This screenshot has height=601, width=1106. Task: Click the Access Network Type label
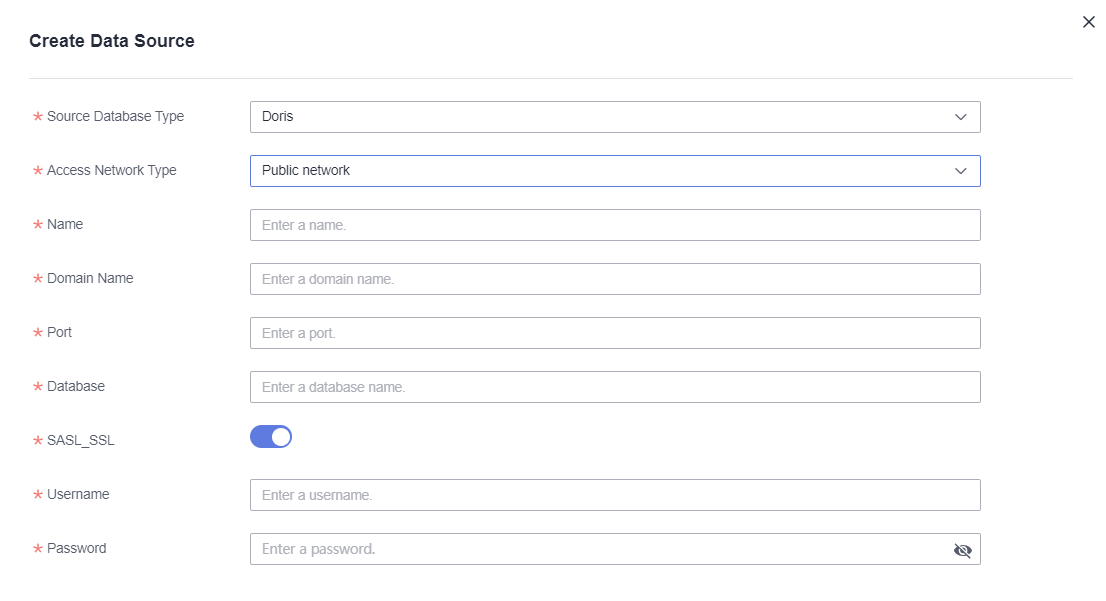pos(111,170)
